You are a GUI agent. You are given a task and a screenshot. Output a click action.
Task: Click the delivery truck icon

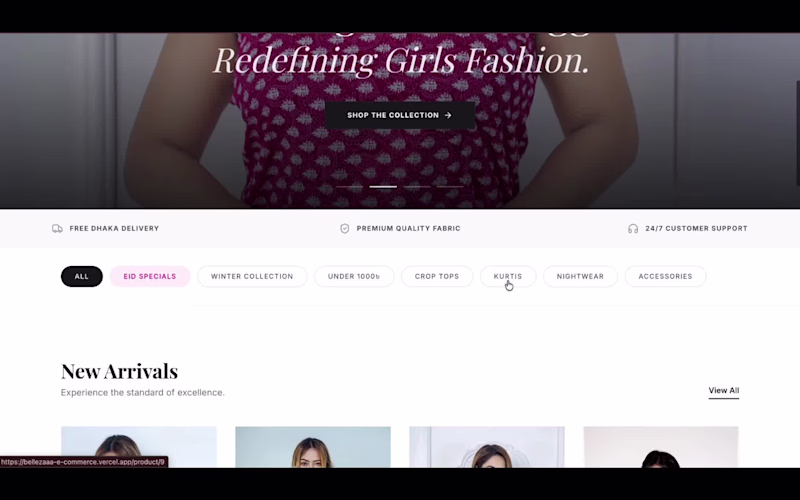point(57,229)
